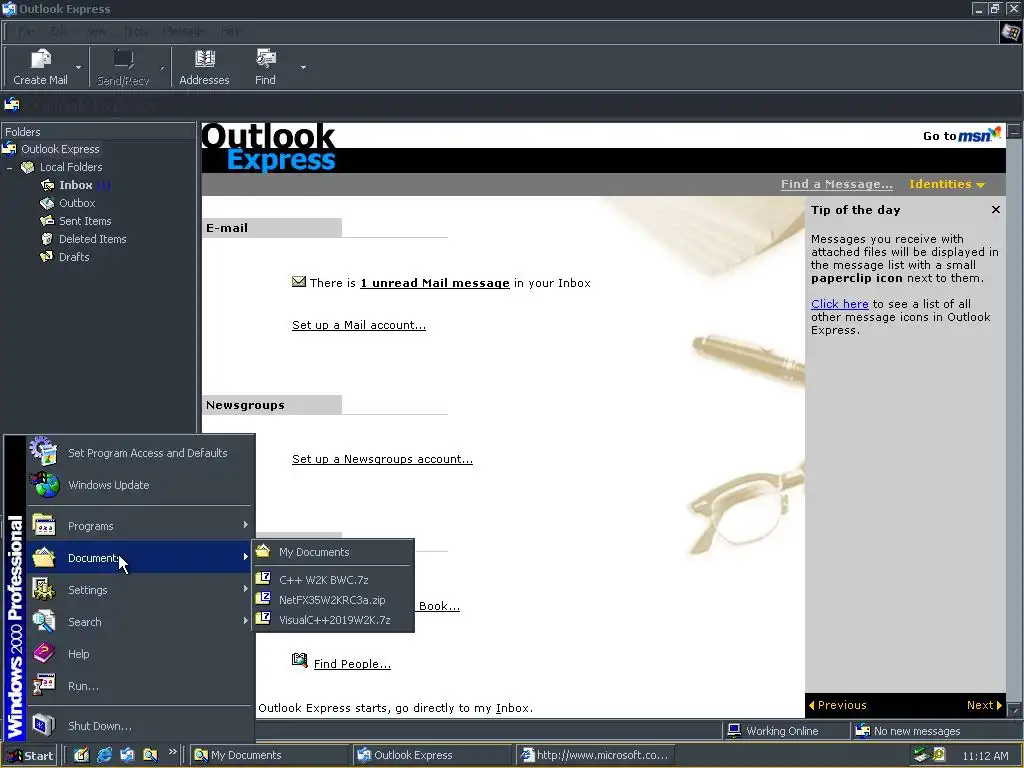Click Set up a Newsgroups account link
Viewport: 1024px width, 768px height.
point(382,459)
